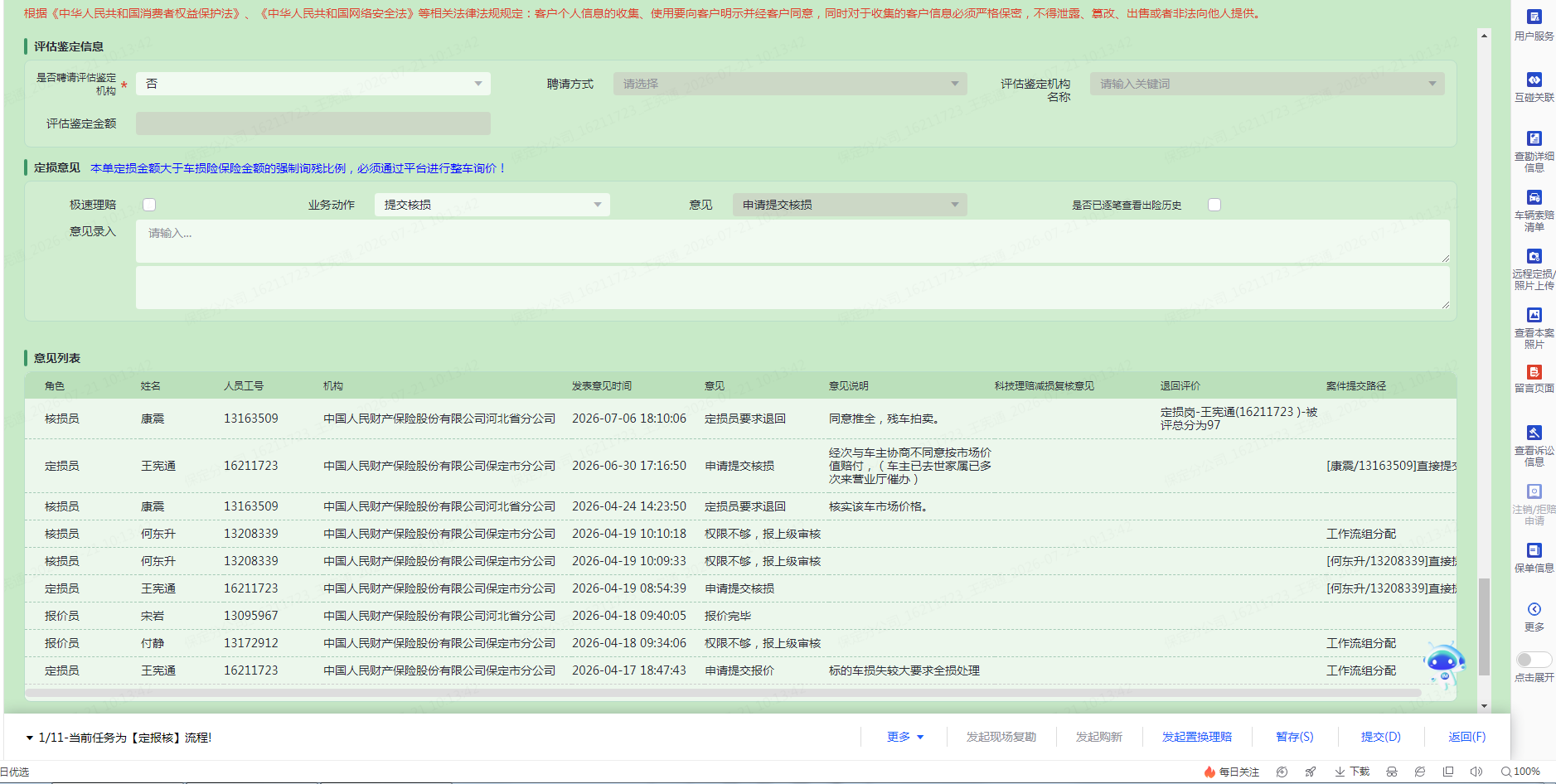Open 车辆索赔清单 sidebar icon
Screen dimensions: 1556x784
[1534, 197]
